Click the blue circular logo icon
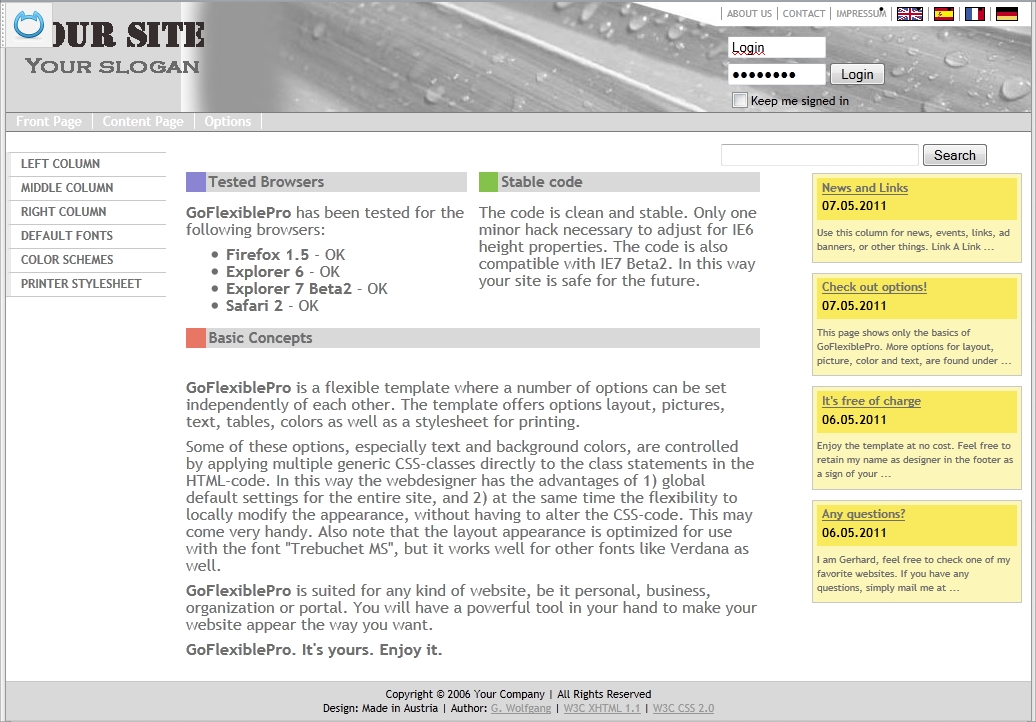Viewport: 1036px width, 722px height. (x=29, y=25)
